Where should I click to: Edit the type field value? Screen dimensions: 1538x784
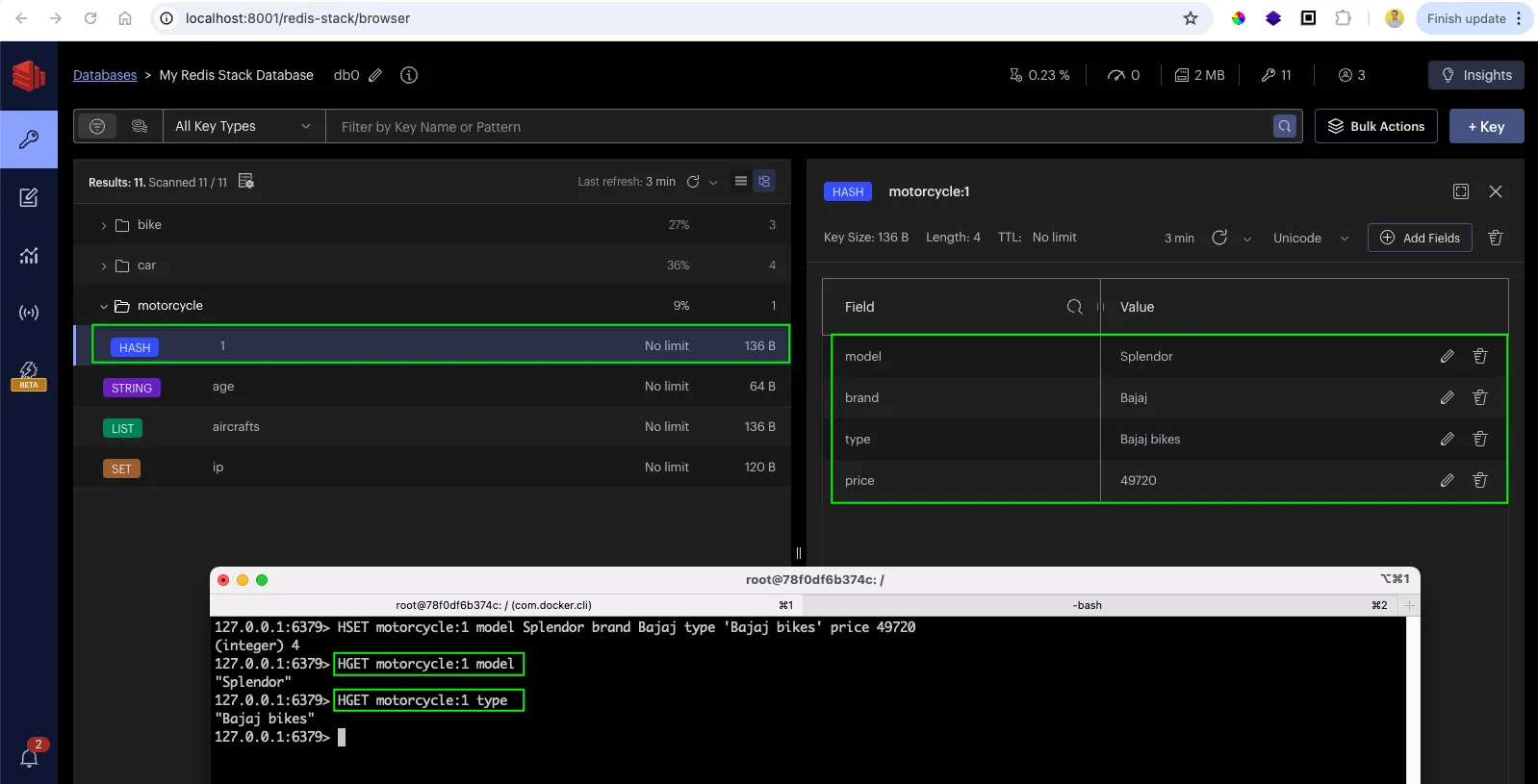pyautogui.click(x=1447, y=439)
